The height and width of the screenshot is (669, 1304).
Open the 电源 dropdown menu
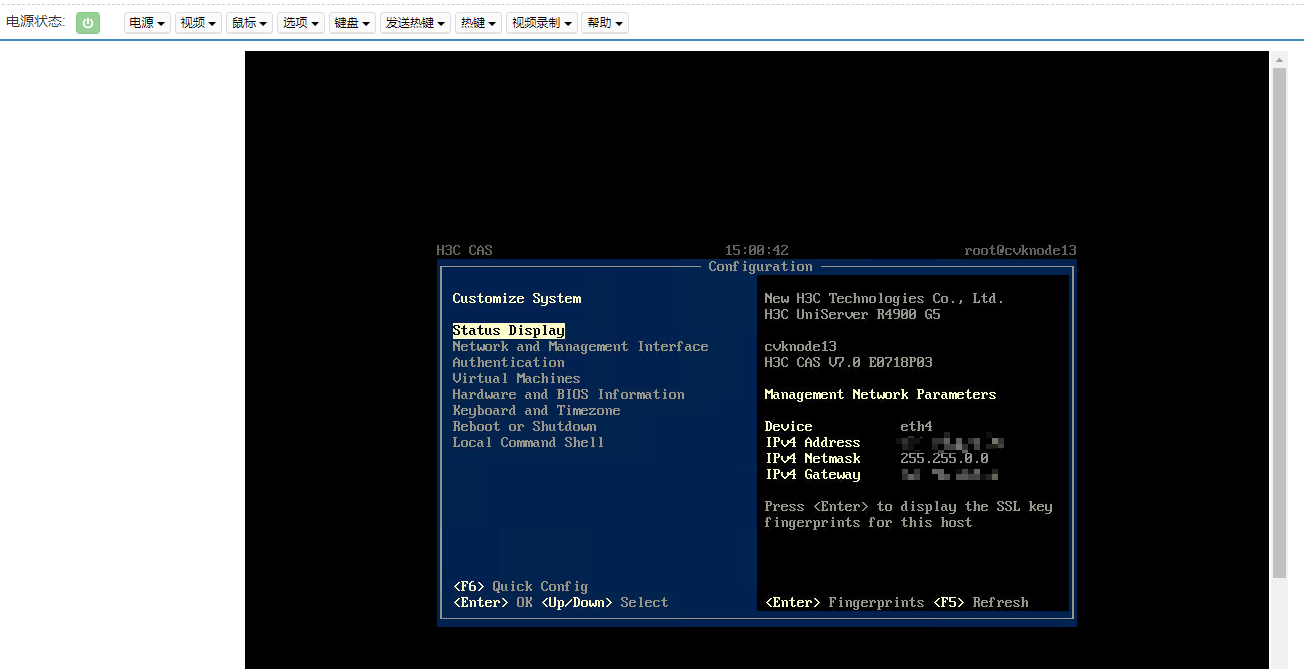coord(148,22)
